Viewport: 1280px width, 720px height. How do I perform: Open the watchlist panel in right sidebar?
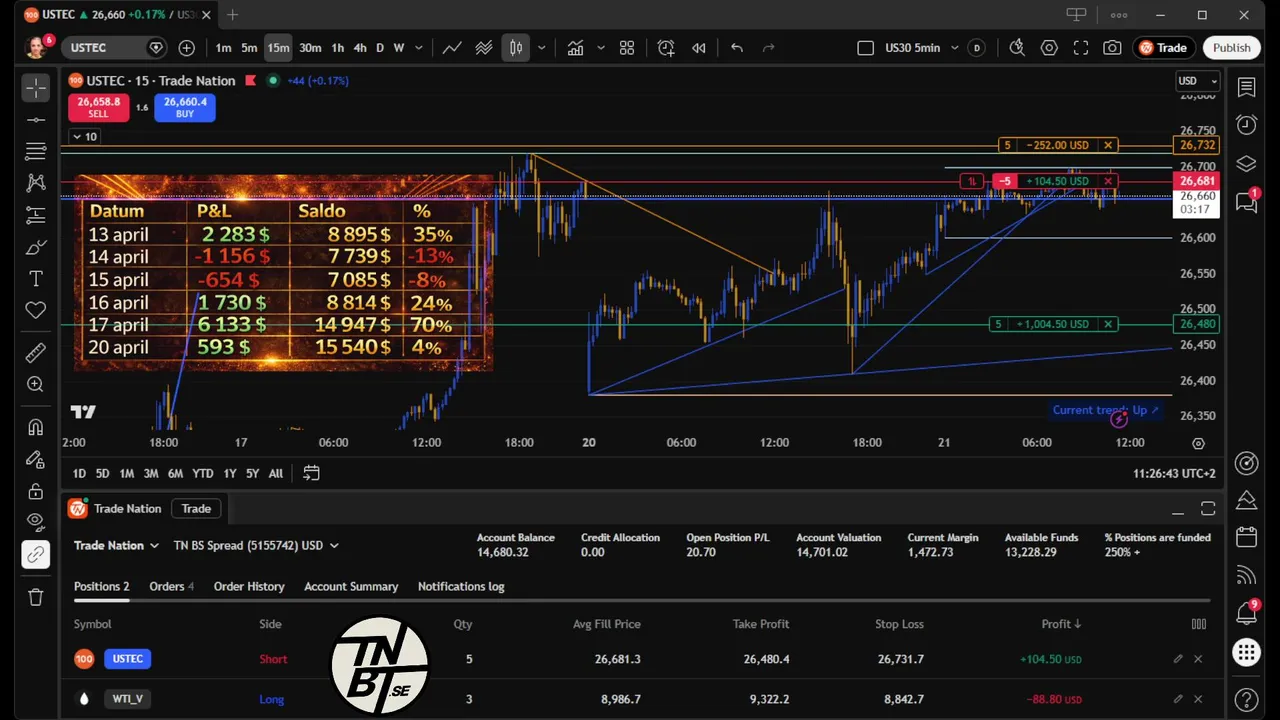tap(1246, 88)
